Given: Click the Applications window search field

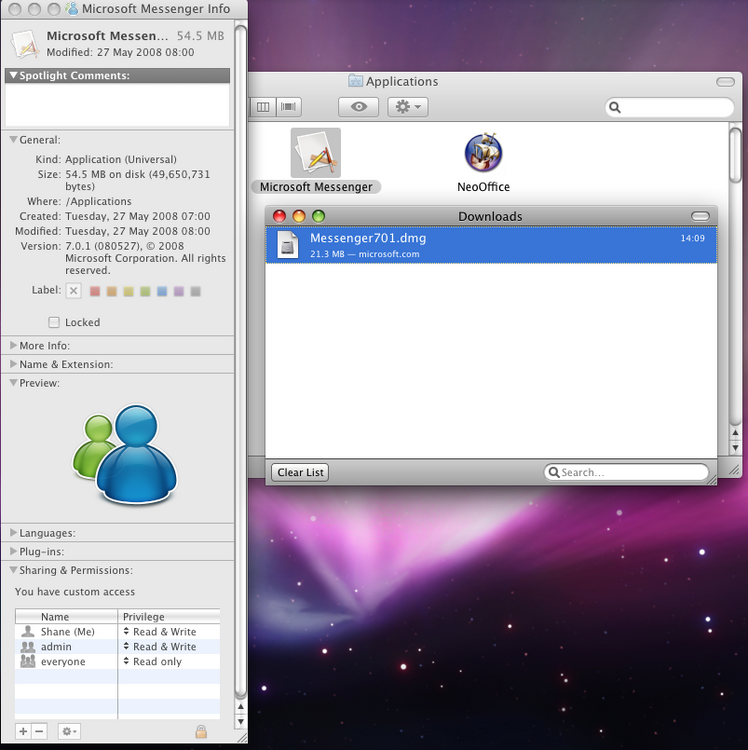Looking at the screenshot, I should click(669, 107).
